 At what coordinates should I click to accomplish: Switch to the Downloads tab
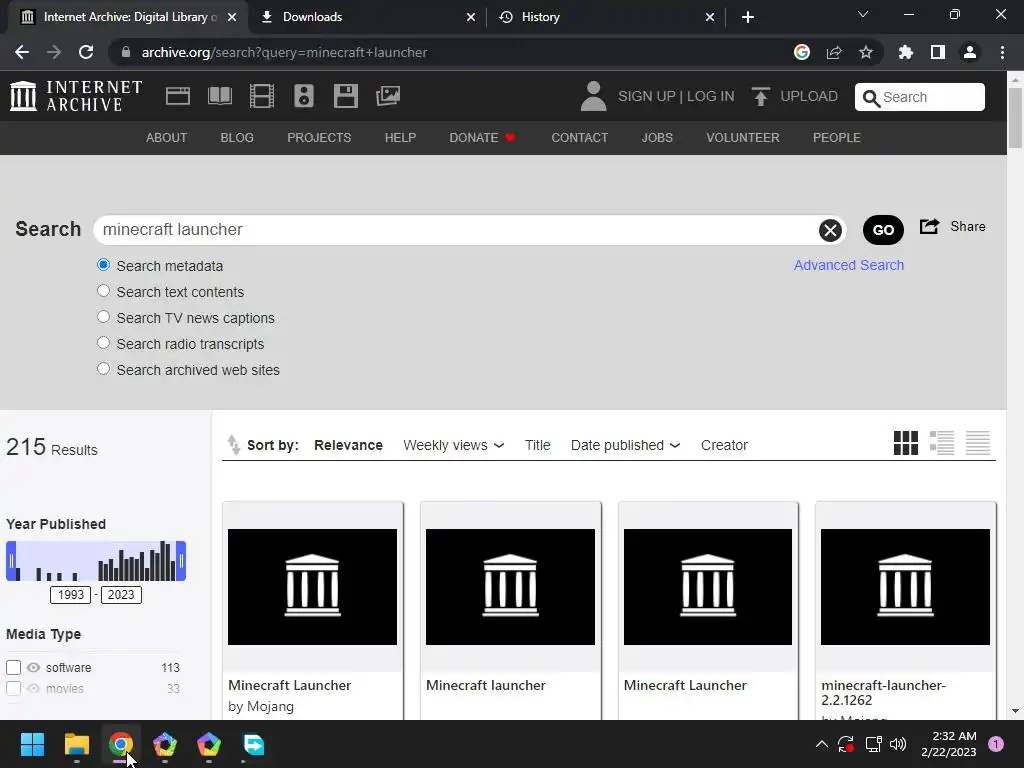[x=367, y=17]
